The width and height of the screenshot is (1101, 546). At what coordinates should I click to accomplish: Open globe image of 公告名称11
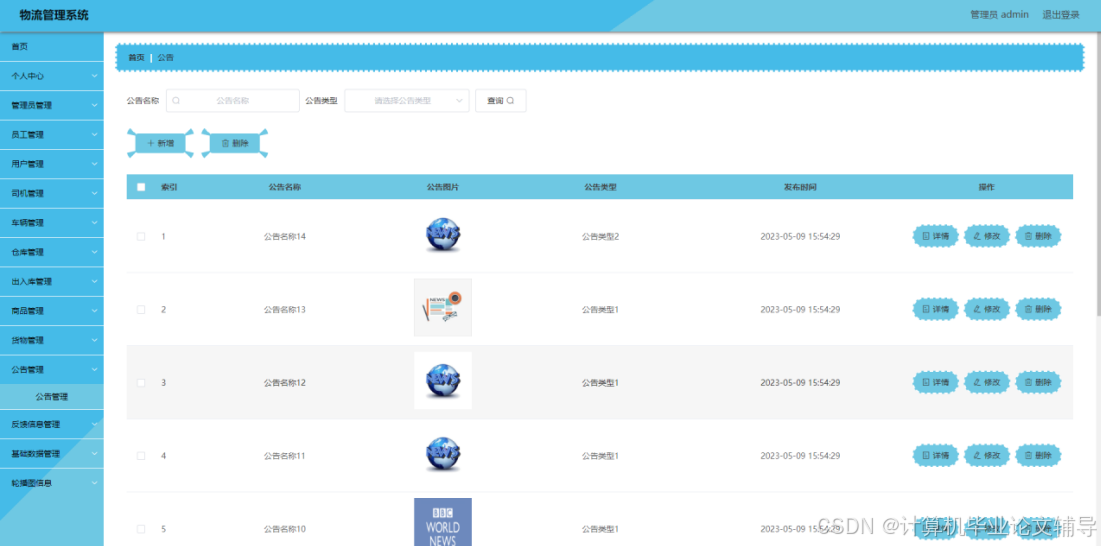tap(443, 454)
